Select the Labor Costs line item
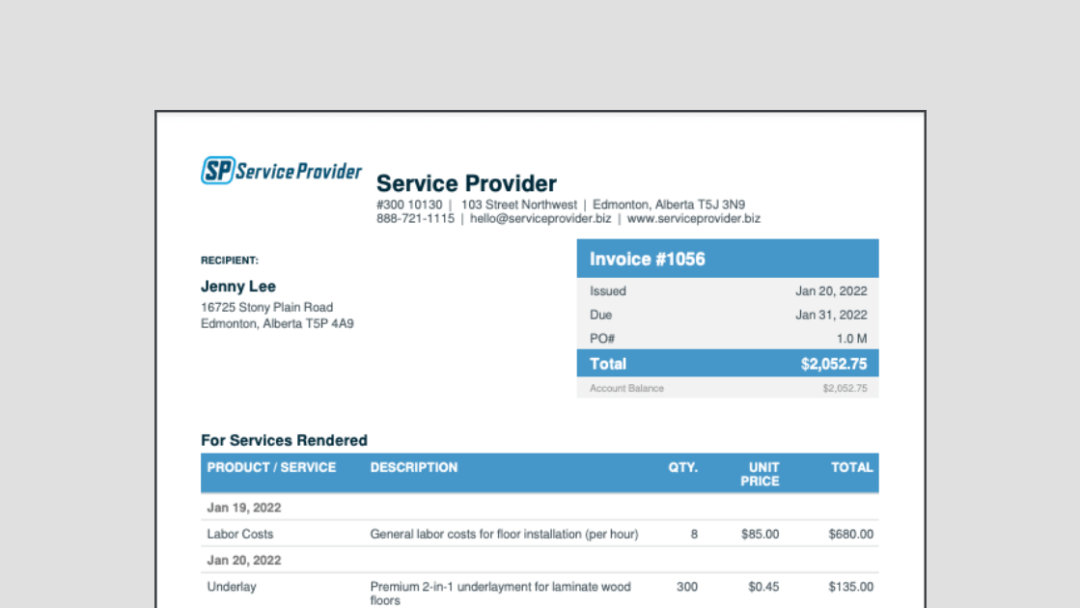The height and width of the screenshot is (608, 1080). pos(239,534)
